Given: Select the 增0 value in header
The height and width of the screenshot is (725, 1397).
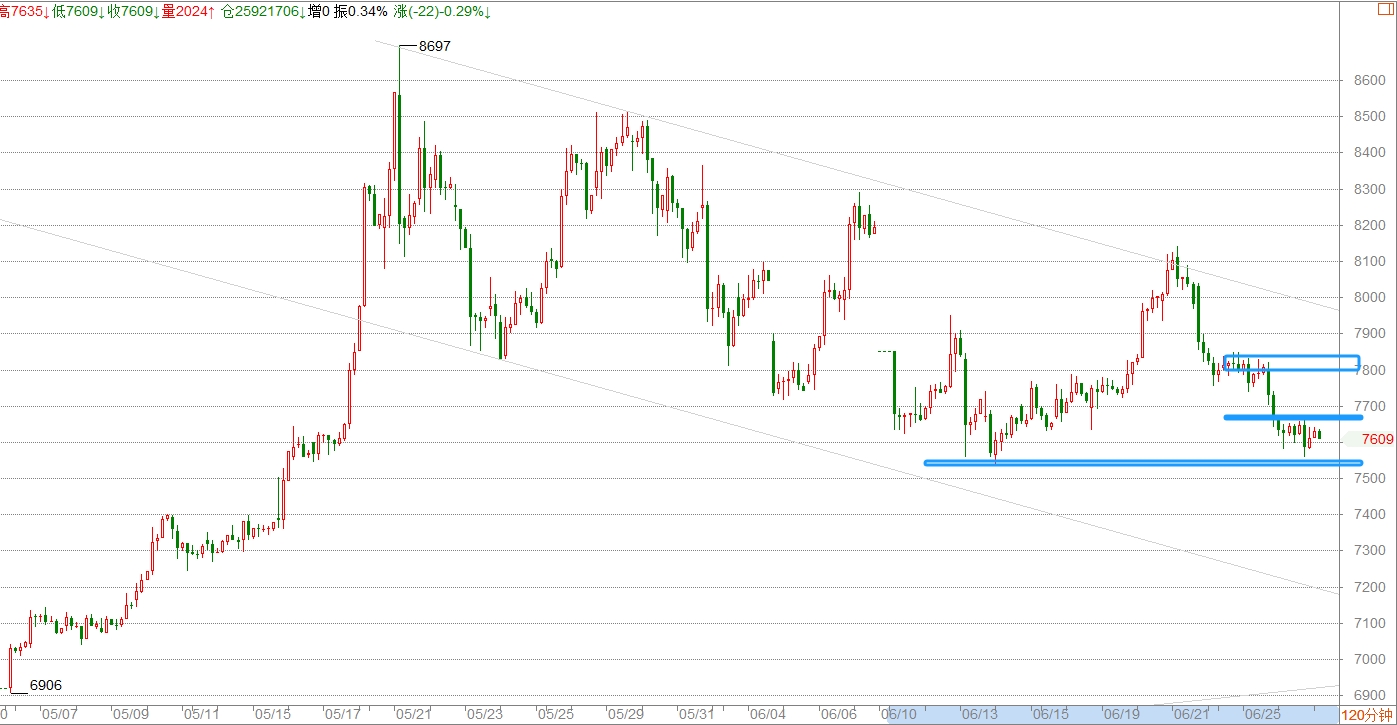Looking at the screenshot, I should (x=320, y=12).
